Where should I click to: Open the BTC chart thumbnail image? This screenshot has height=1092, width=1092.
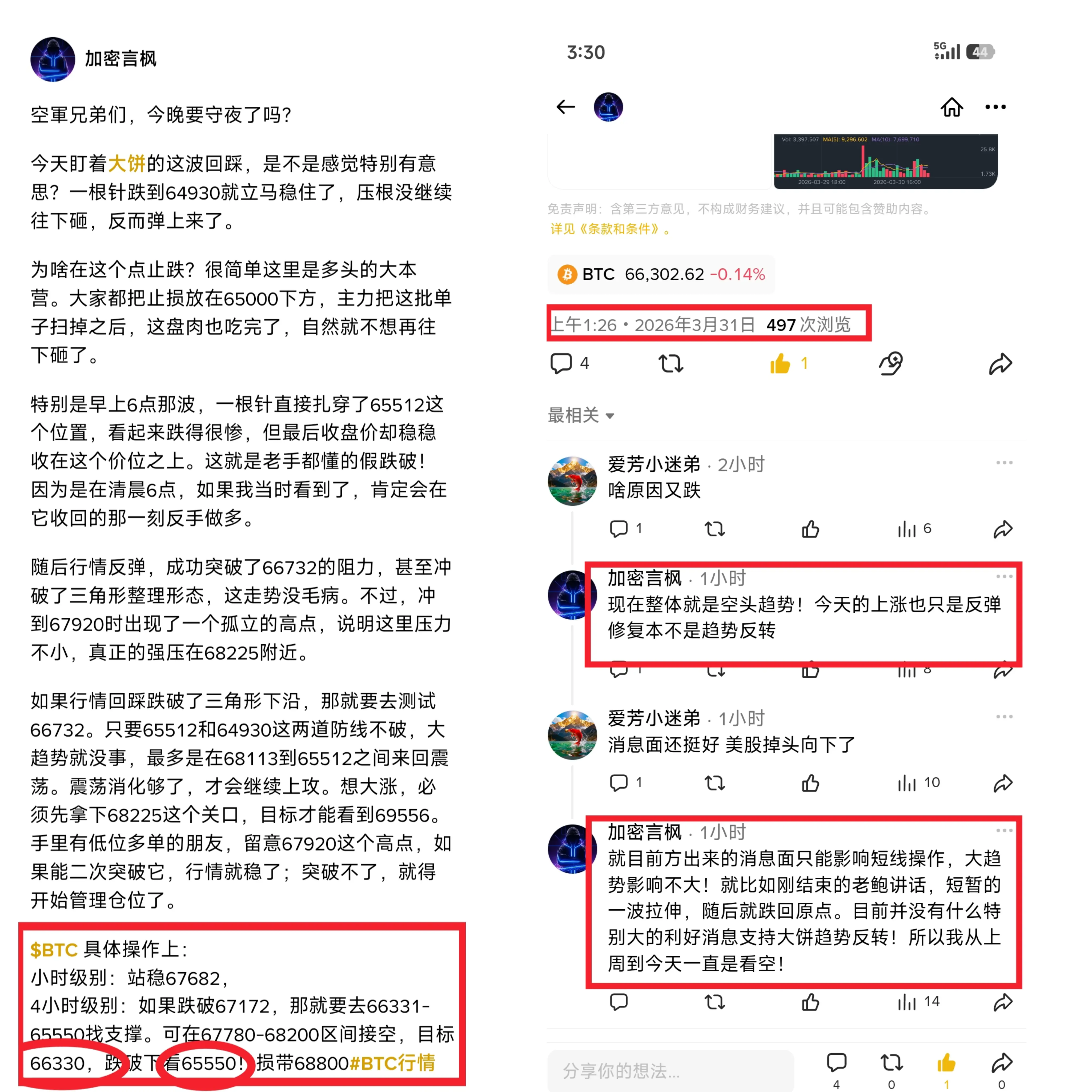(885, 161)
